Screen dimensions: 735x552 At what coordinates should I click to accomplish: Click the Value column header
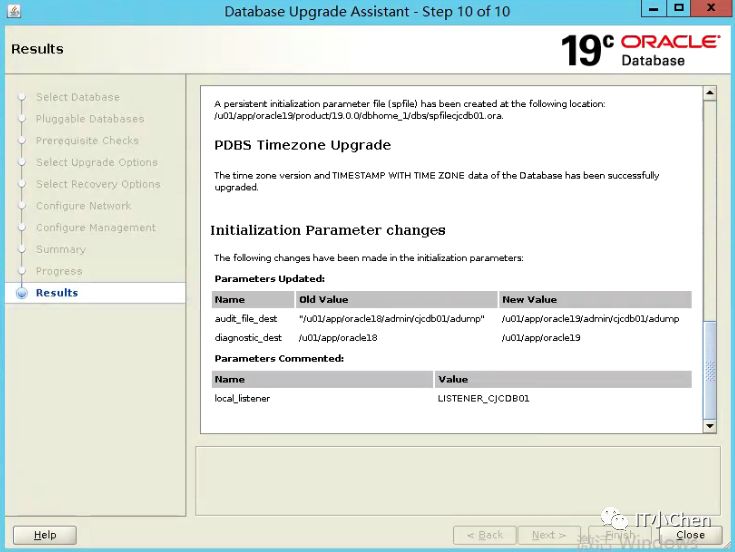coord(563,380)
